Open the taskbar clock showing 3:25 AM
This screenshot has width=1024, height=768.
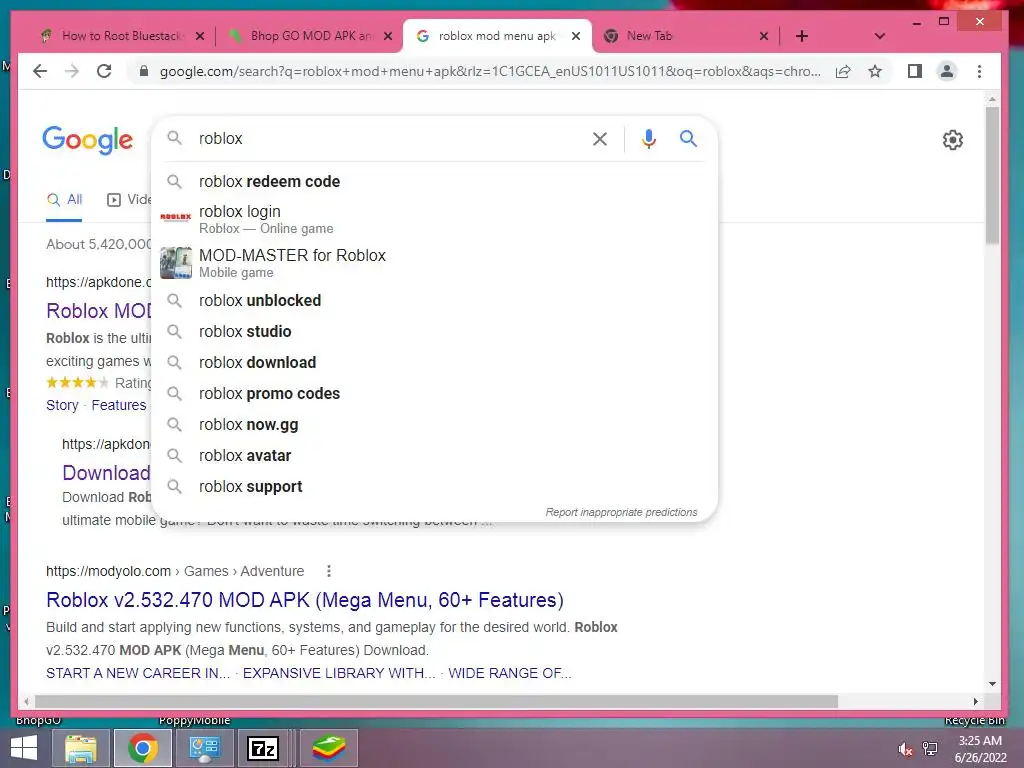click(980, 749)
